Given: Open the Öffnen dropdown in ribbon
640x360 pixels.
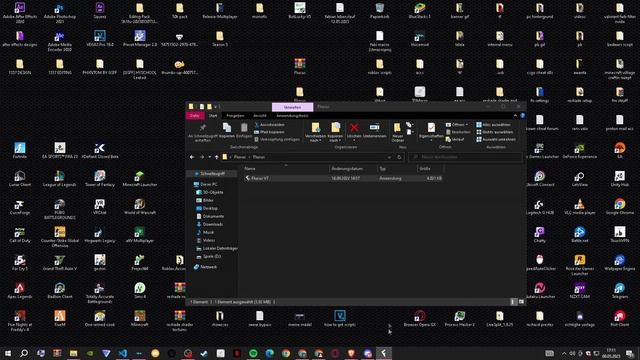Looking at the screenshot, I should (x=457, y=124).
